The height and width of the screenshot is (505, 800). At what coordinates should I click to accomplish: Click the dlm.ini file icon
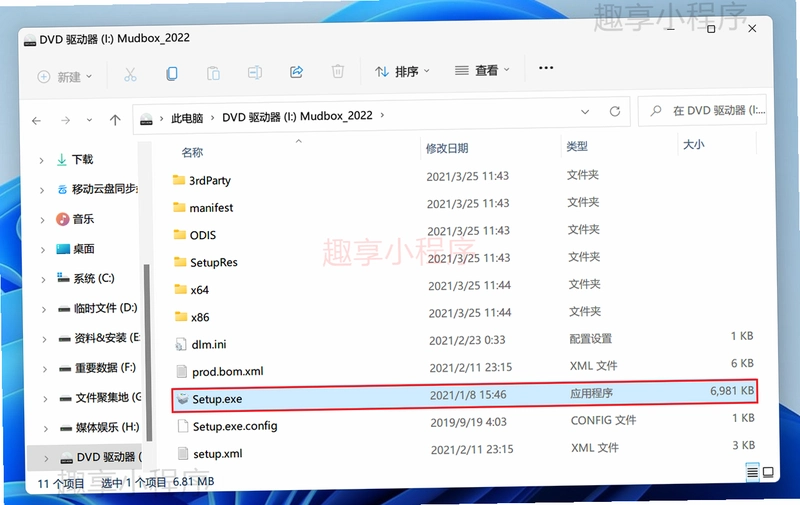181,344
